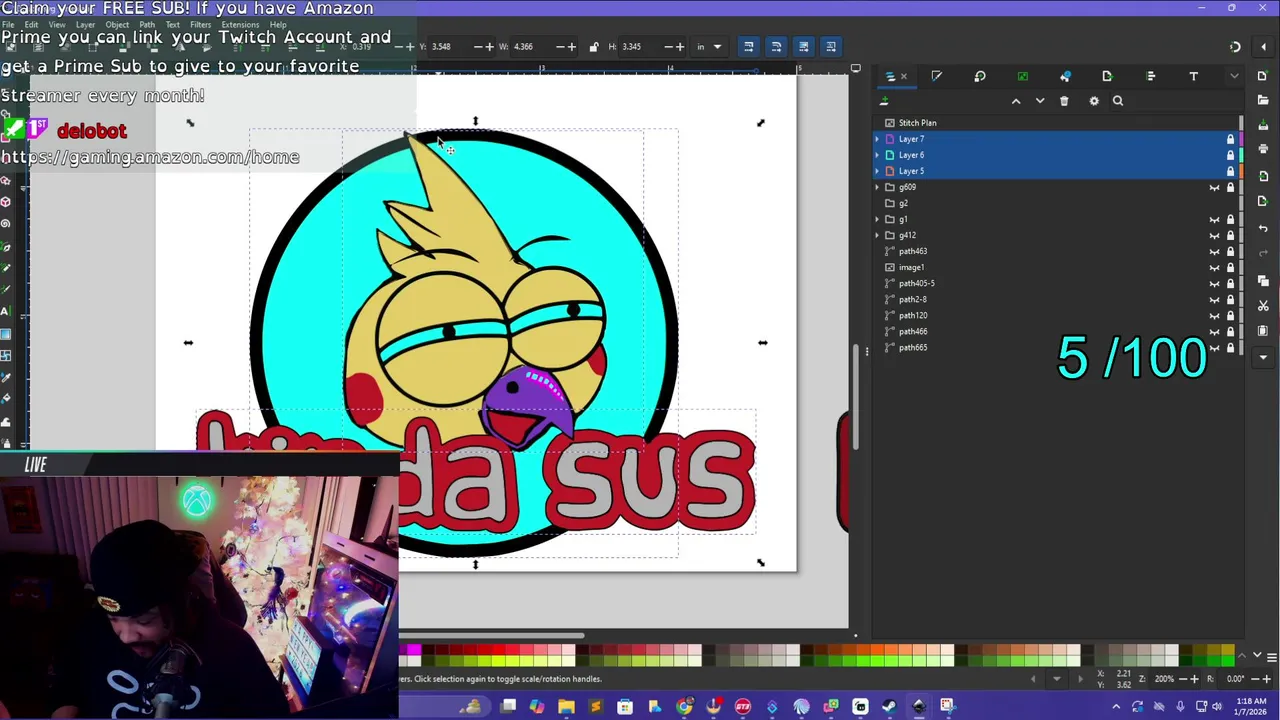Toggle width/height ratio lock icon
Screen dimensions: 1280x720
click(x=594, y=46)
